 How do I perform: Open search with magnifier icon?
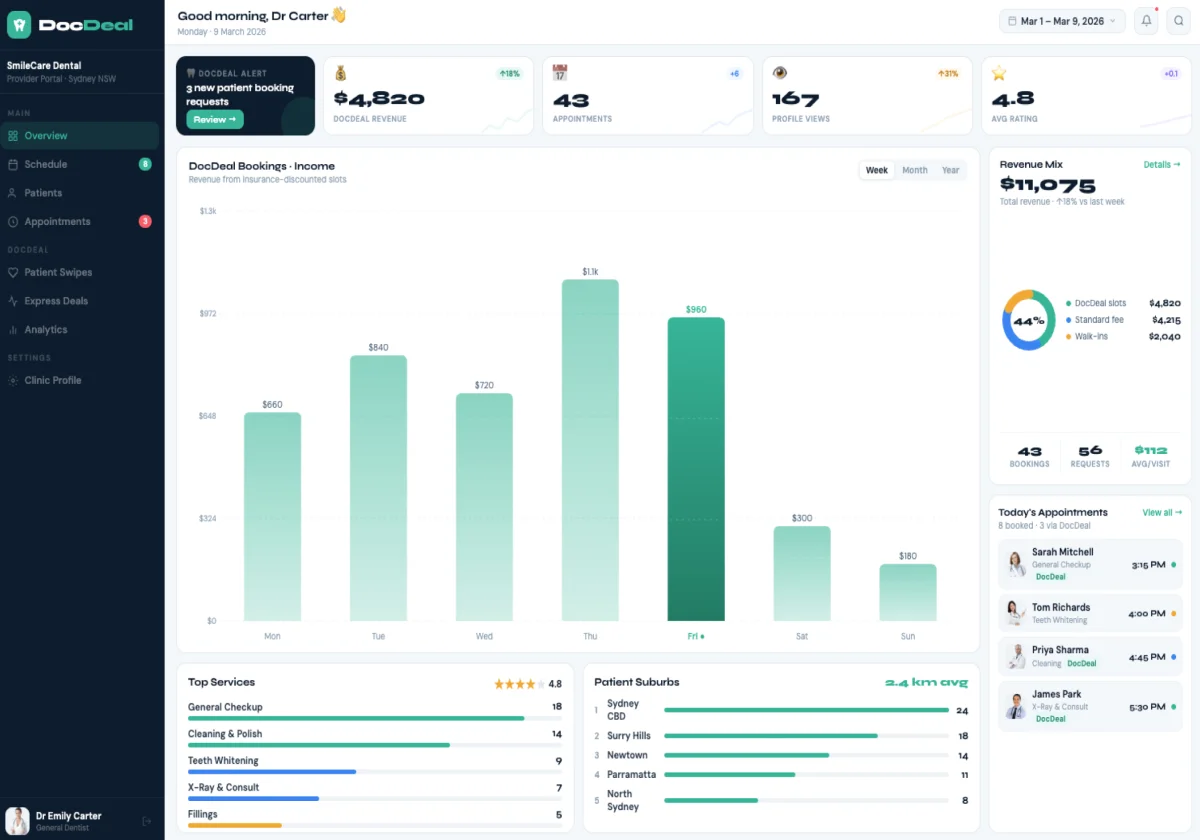1178,21
